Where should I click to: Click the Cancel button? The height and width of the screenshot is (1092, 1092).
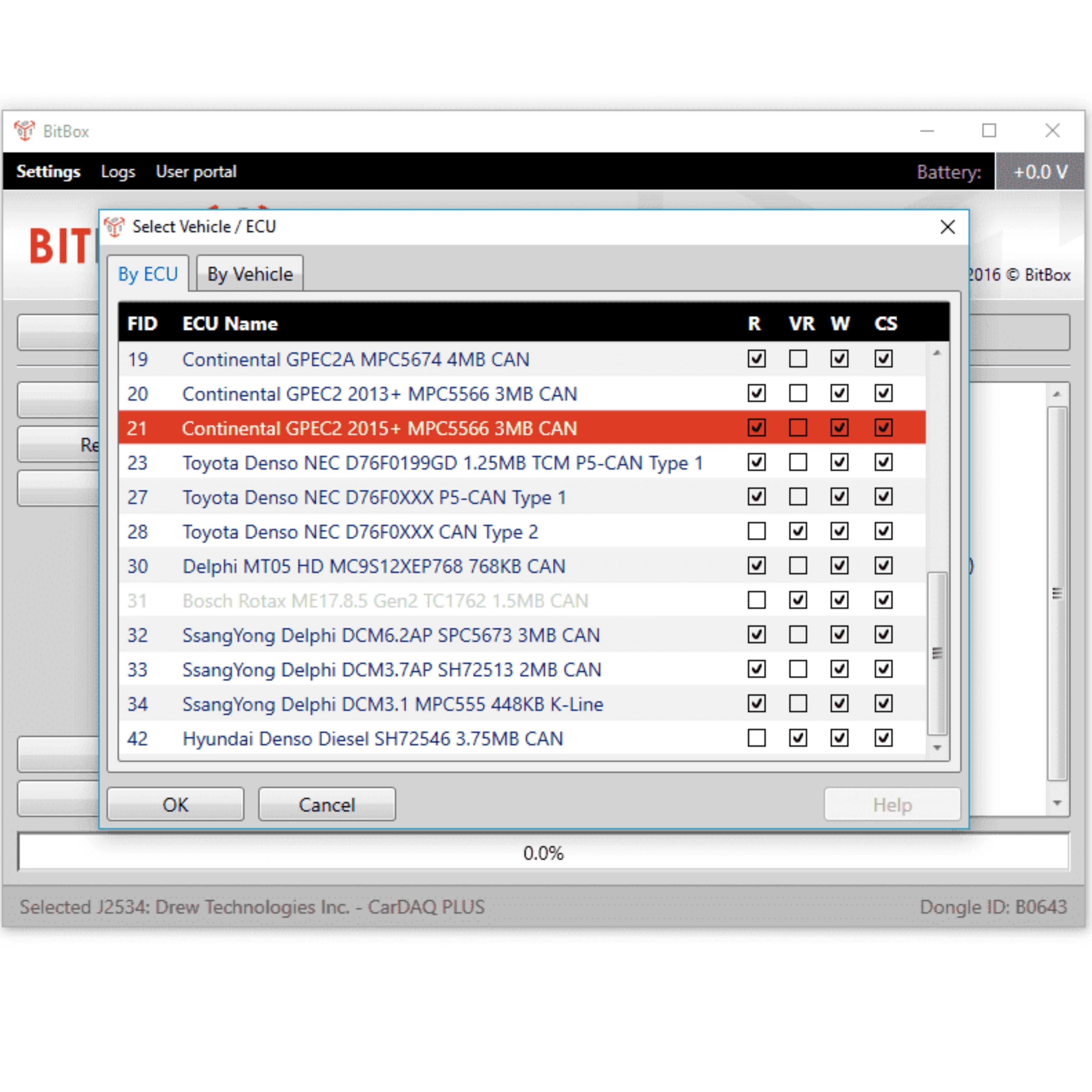[x=327, y=804]
